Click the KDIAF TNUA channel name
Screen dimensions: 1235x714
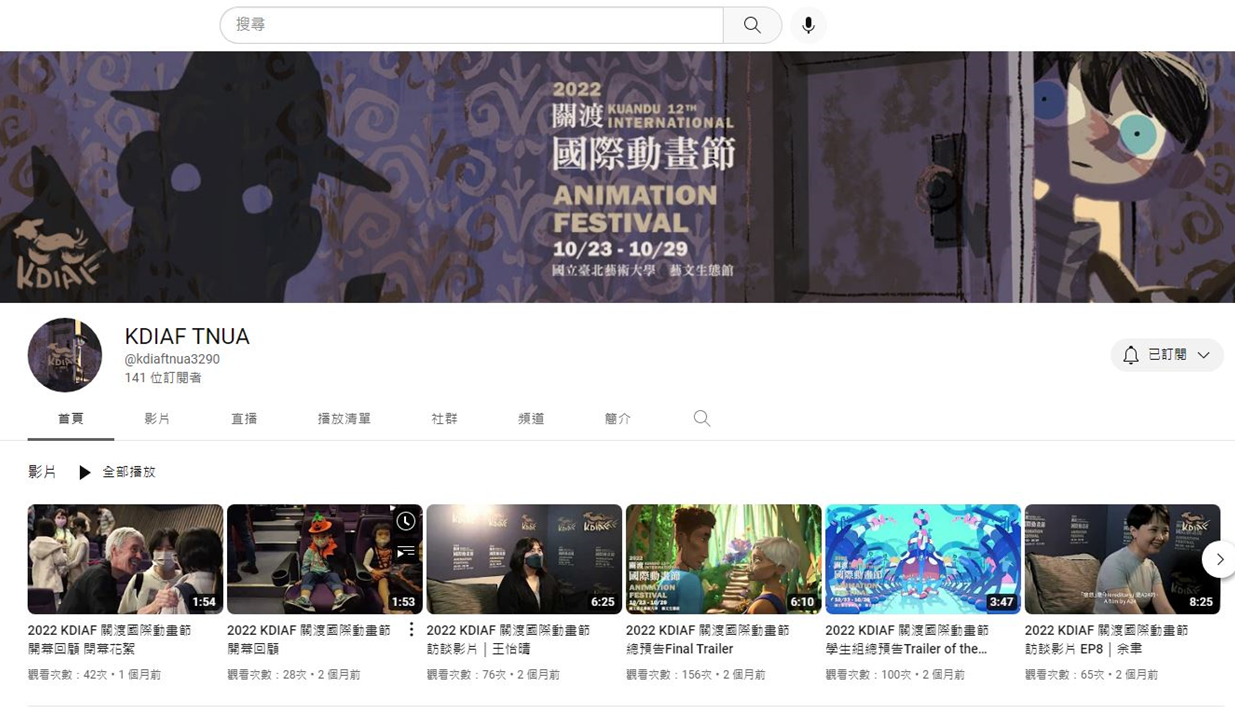(x=187, y=336)
